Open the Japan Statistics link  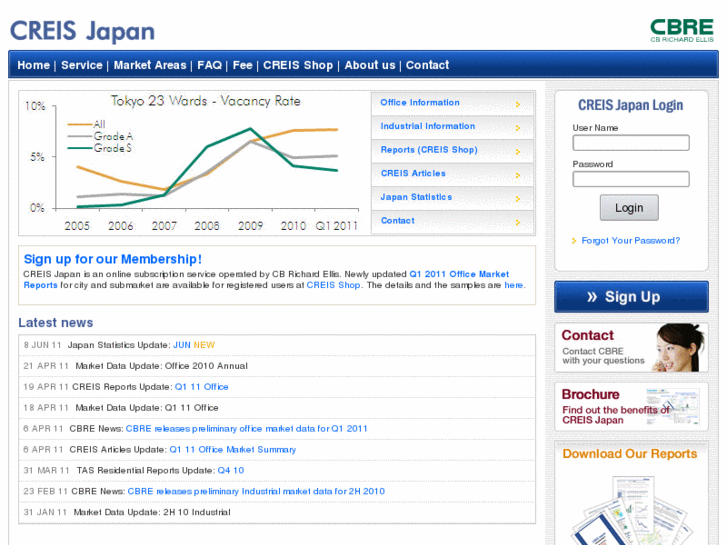pyautogui.click(x=416, y=197)
